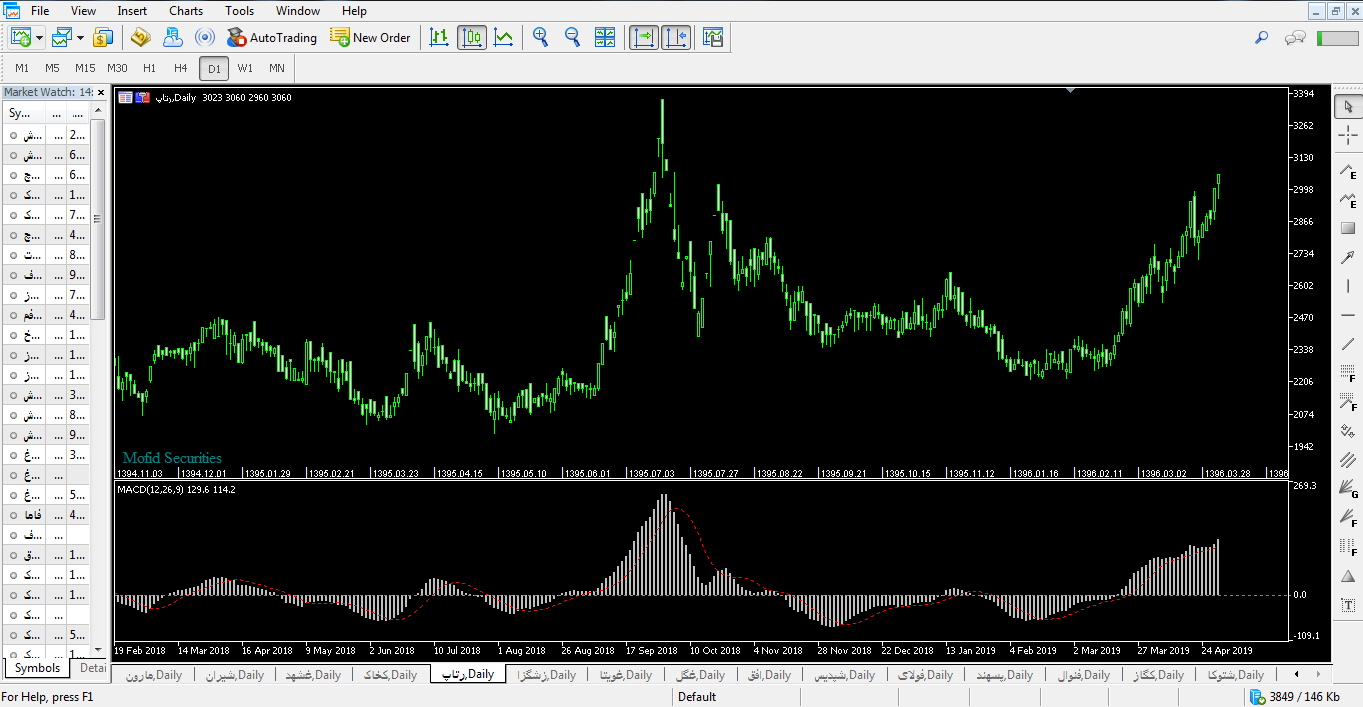Zoom out of the chart
The width and height of the screenshot is (1363, 707).
pos(573,38)
